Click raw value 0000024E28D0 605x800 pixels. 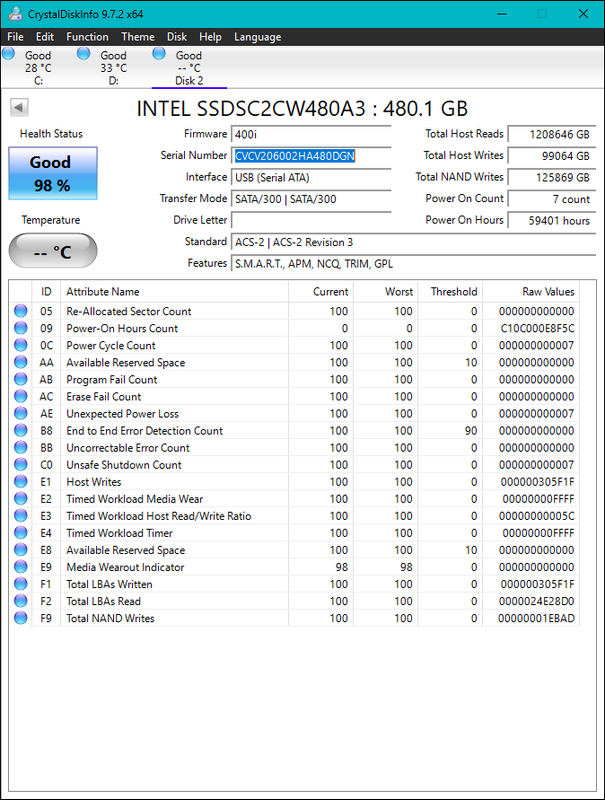536,601
